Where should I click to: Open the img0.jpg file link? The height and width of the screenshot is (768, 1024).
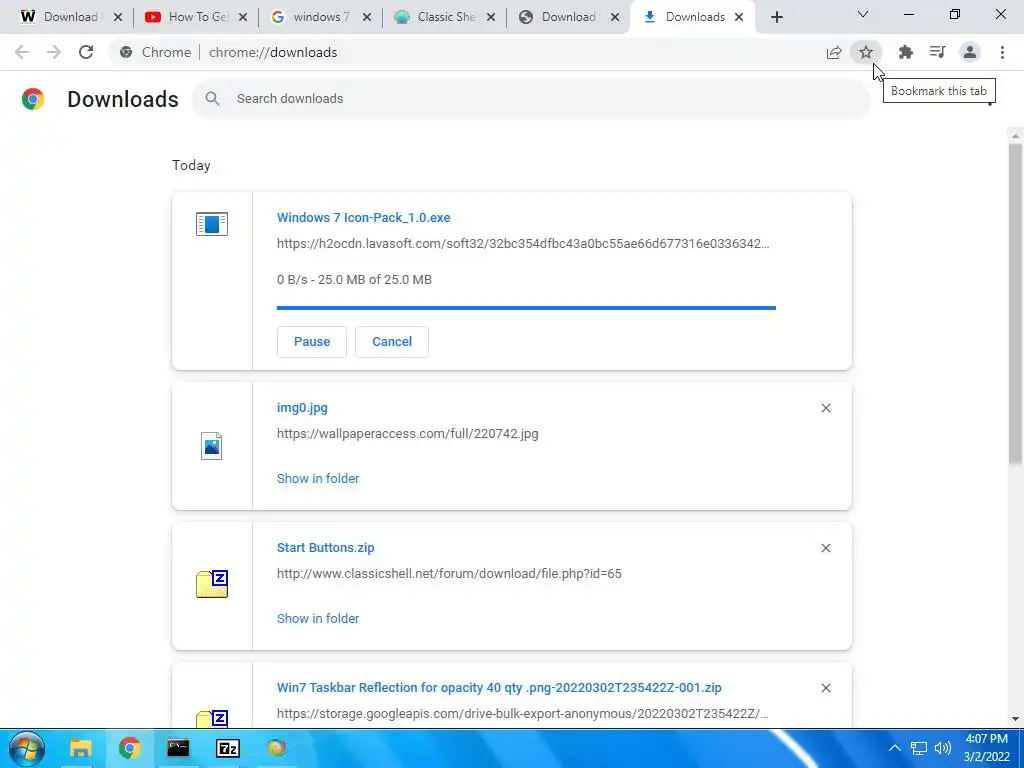pyautogui.click(x=302, y=408)
